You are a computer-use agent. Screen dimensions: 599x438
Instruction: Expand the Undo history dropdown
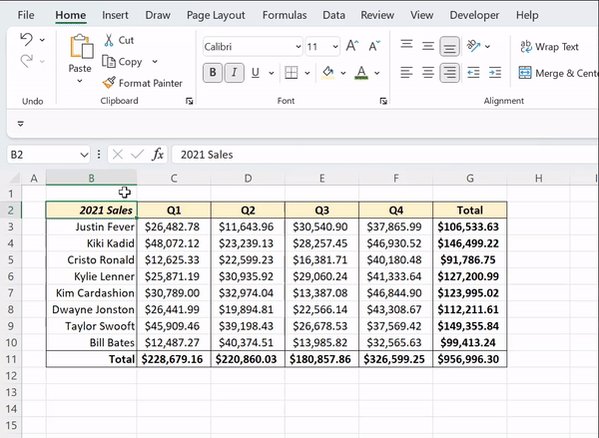pyautogui.click(x=42, y=40)
